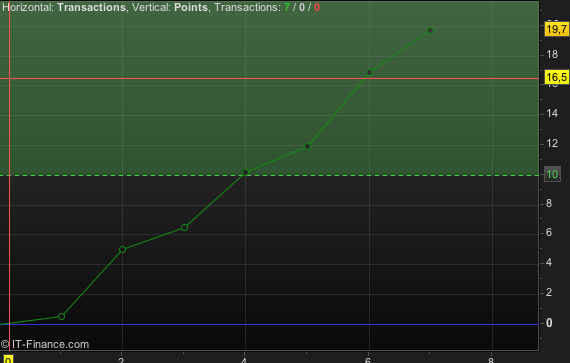
Task: Click the 8 label on vertical axis
Action: click(x=549, y=203)
